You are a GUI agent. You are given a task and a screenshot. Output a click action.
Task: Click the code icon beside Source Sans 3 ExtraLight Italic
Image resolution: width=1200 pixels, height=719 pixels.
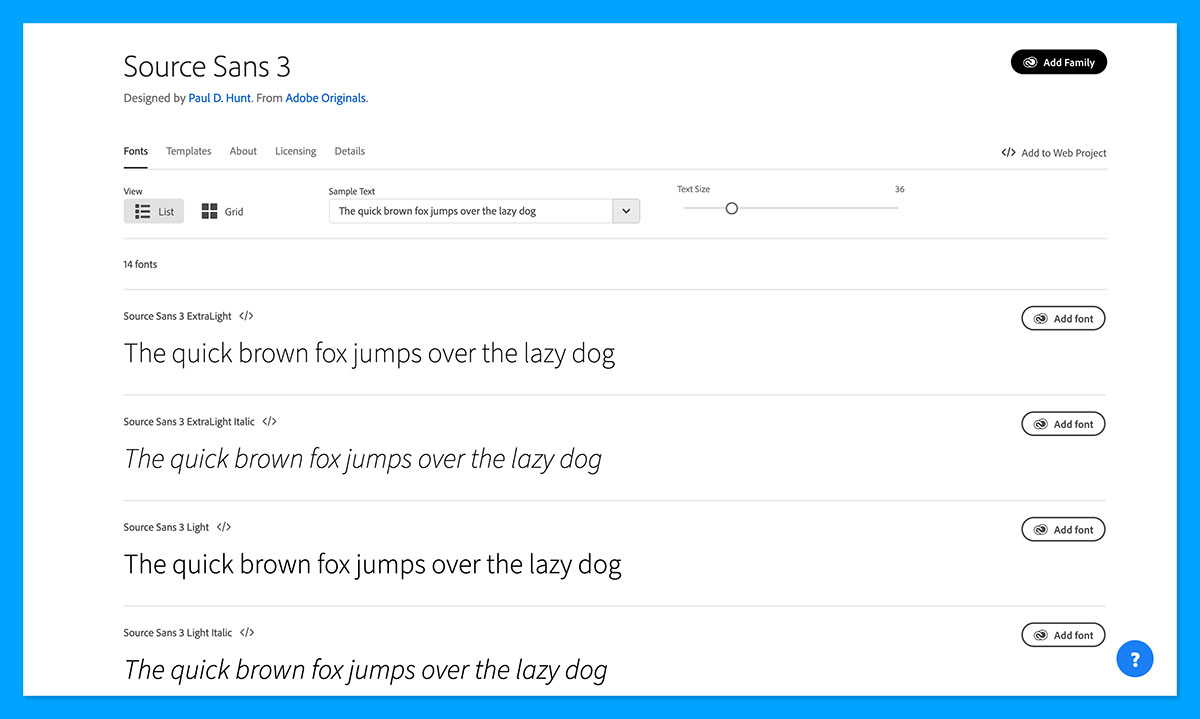click(269, 421)
